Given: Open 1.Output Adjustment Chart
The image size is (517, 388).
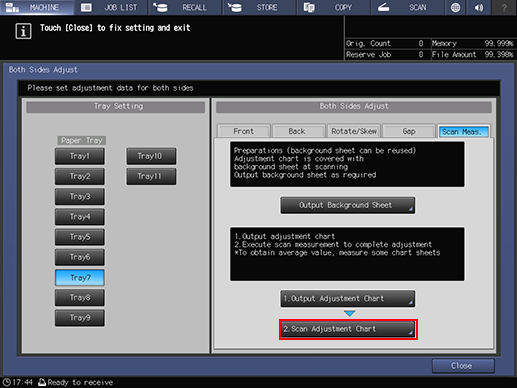Looking at the screenshot, I should click(x=348, y=298).
